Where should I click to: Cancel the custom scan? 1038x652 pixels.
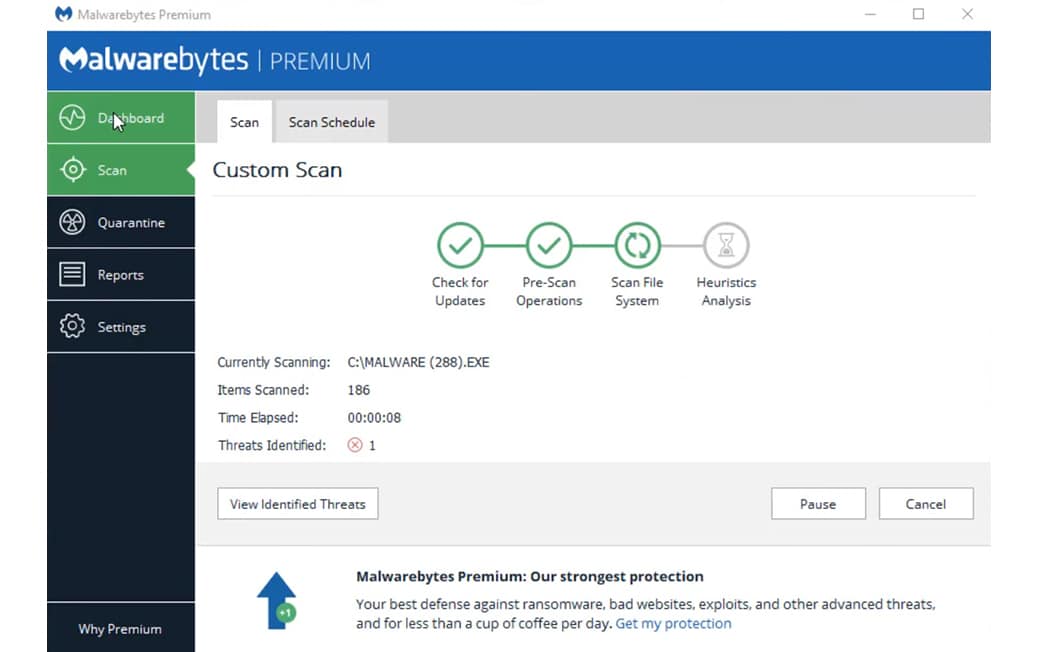[x=926, y=504]
